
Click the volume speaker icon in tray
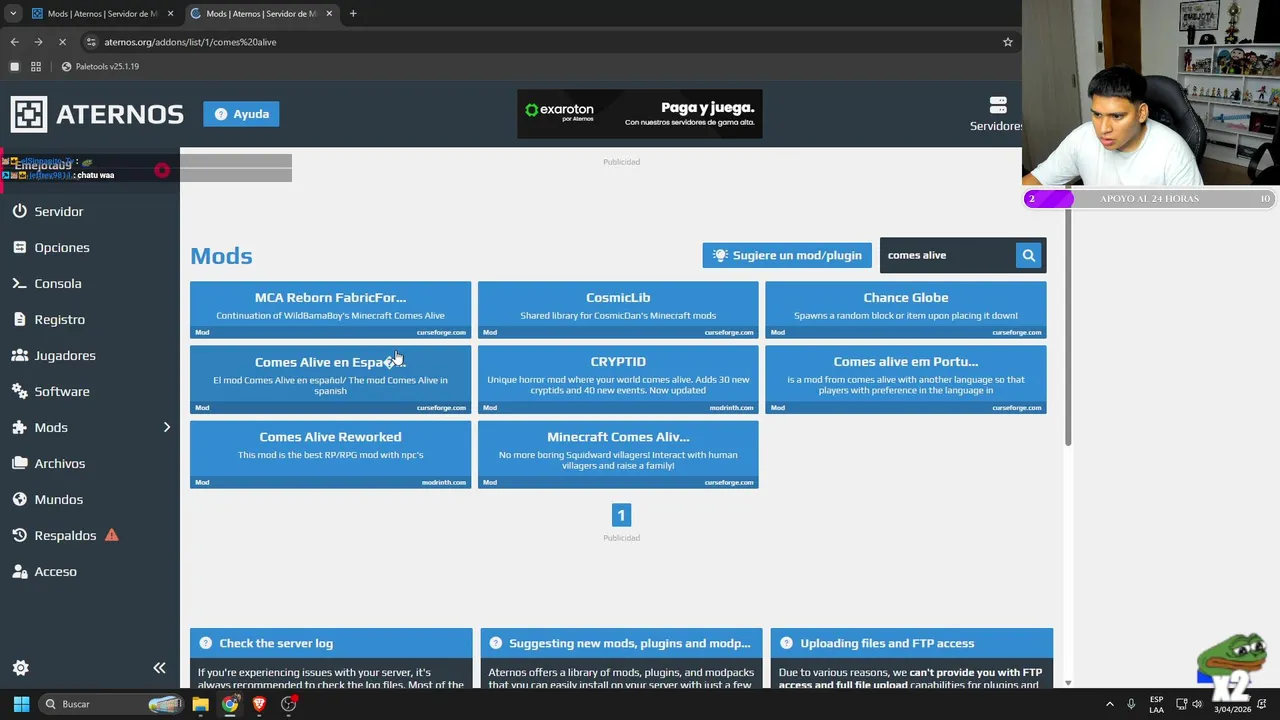point(1197,704)
